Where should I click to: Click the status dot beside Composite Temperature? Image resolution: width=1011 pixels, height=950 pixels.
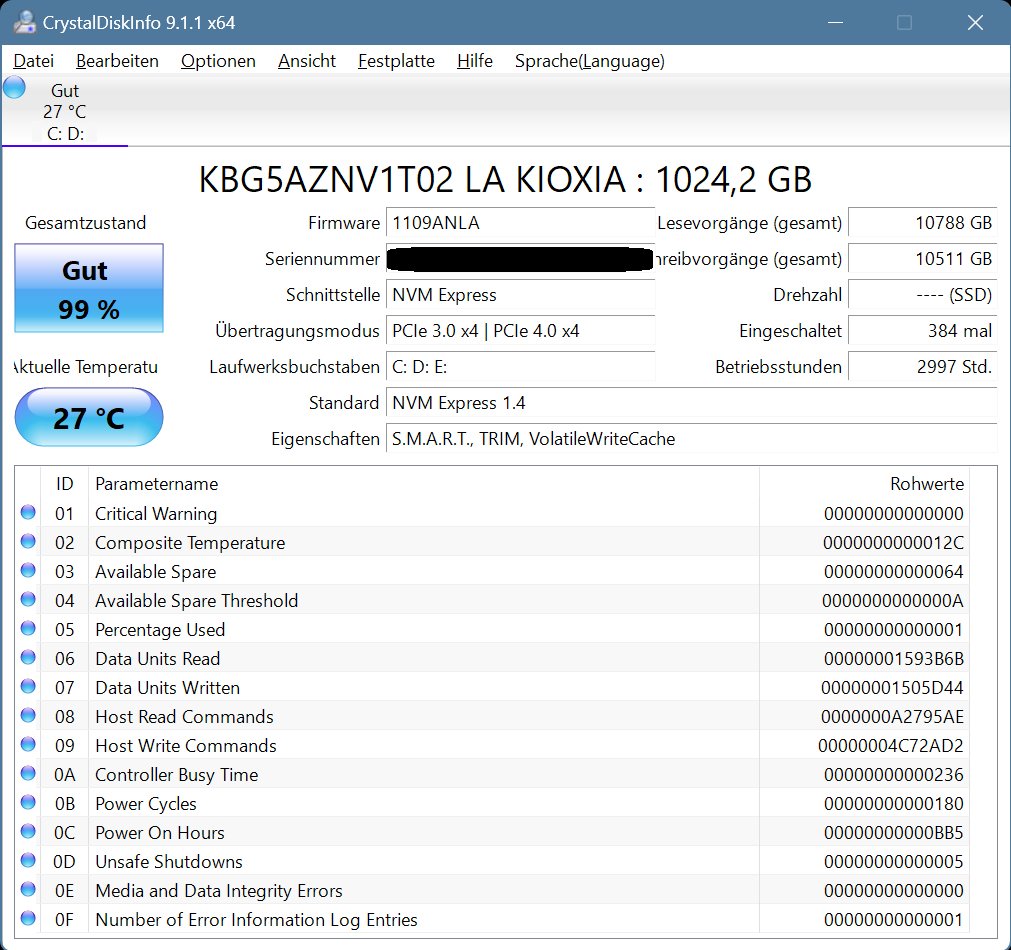coord(29,542)
